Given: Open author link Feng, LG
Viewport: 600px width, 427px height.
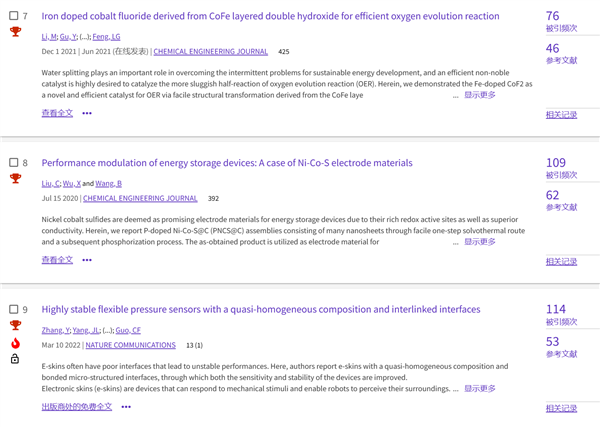Looking at the screenshot, I should pos(105,36).
